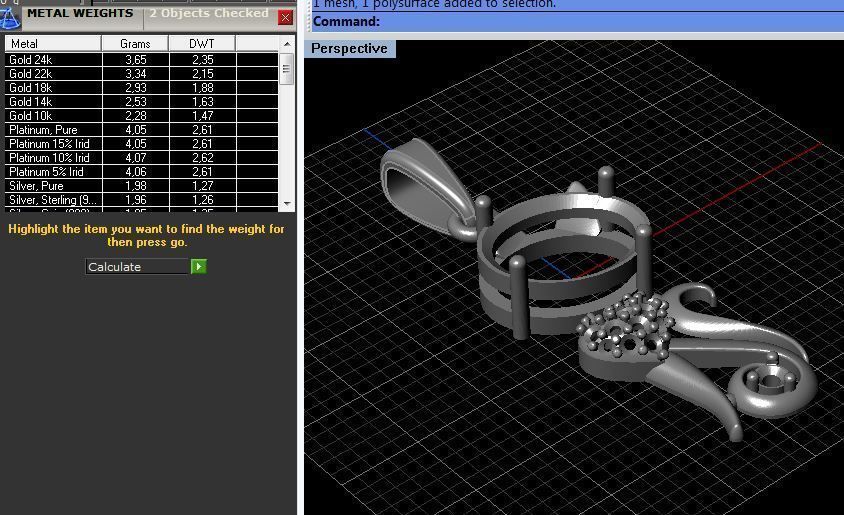The height and width of the screenshot is (515, 844).
Task: Click the 3,65 grams value for Gold 24k
Action: click(136, 60)
